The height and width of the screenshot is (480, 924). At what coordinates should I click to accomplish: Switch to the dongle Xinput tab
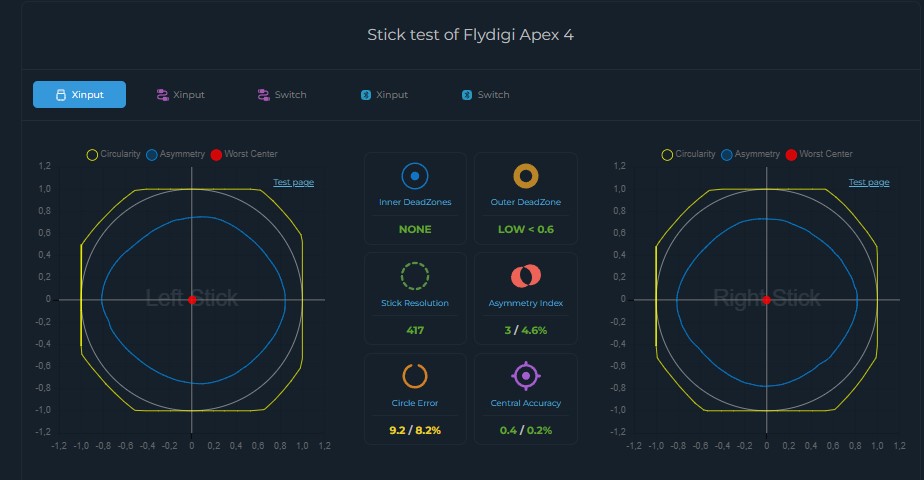(x=180, y=94)
